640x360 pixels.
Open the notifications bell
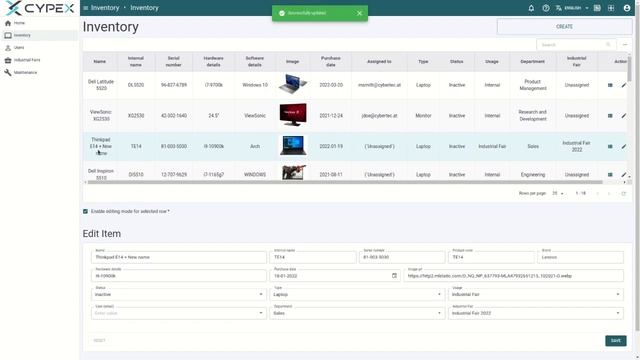pos(531,8)
